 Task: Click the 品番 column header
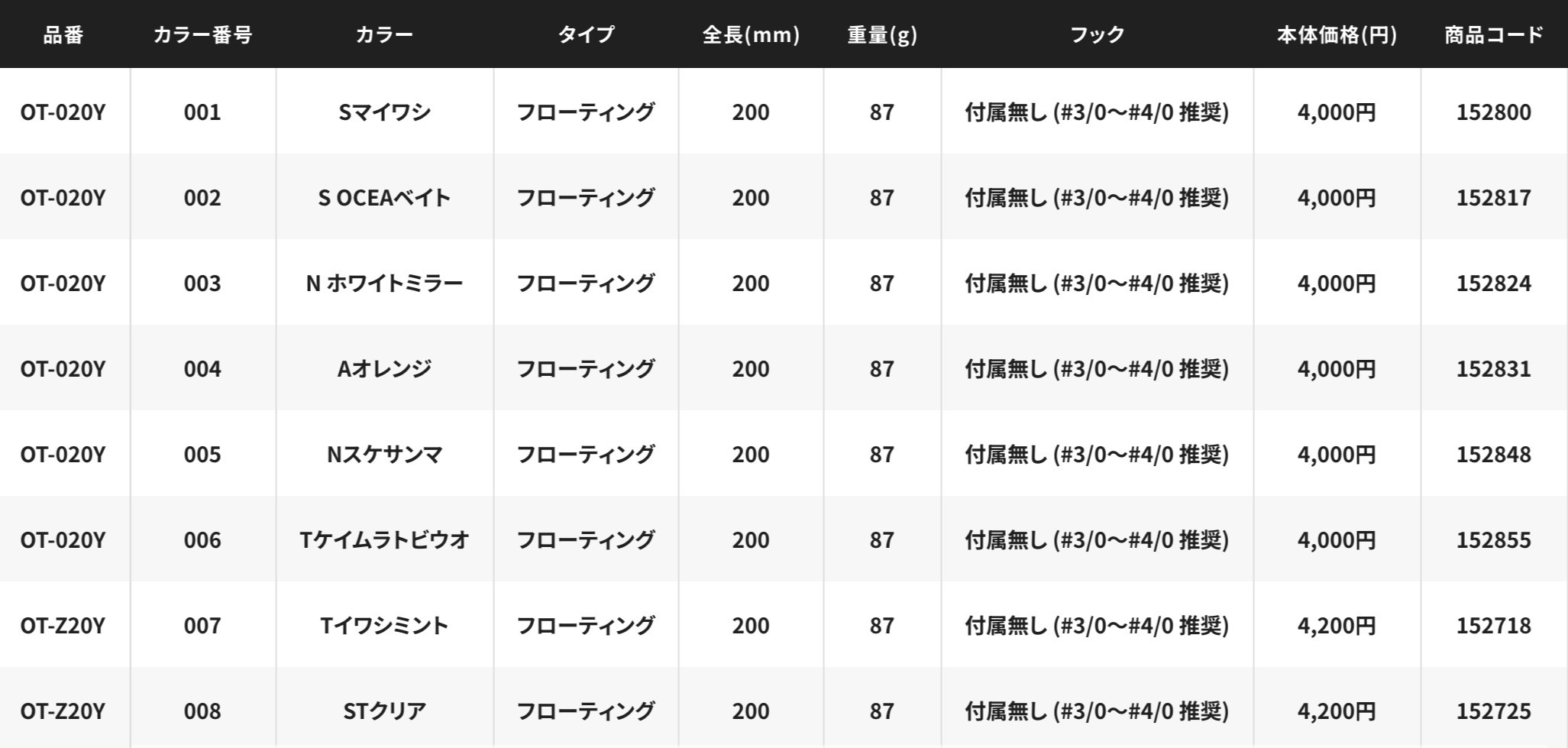point(63,34)
